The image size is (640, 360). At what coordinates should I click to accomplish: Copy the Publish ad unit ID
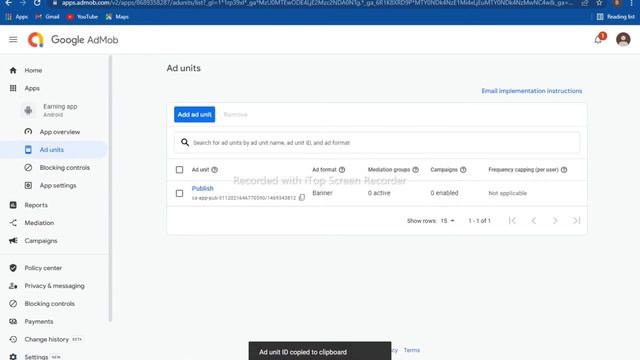coord(302,198)
